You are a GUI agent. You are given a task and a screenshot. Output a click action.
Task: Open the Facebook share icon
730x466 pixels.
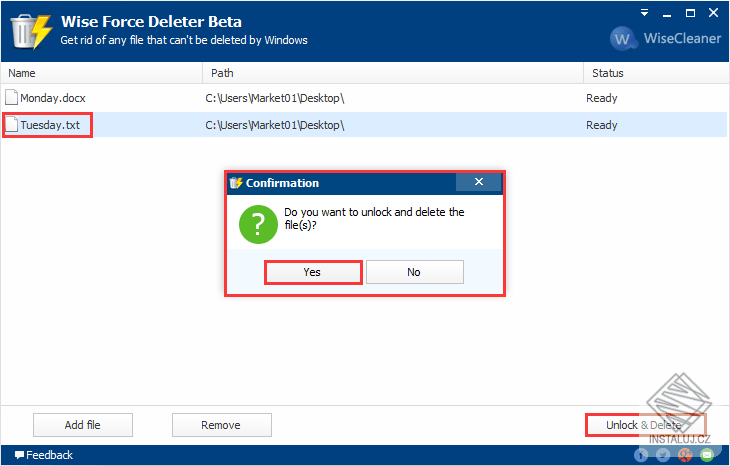[x=641, y=455]
